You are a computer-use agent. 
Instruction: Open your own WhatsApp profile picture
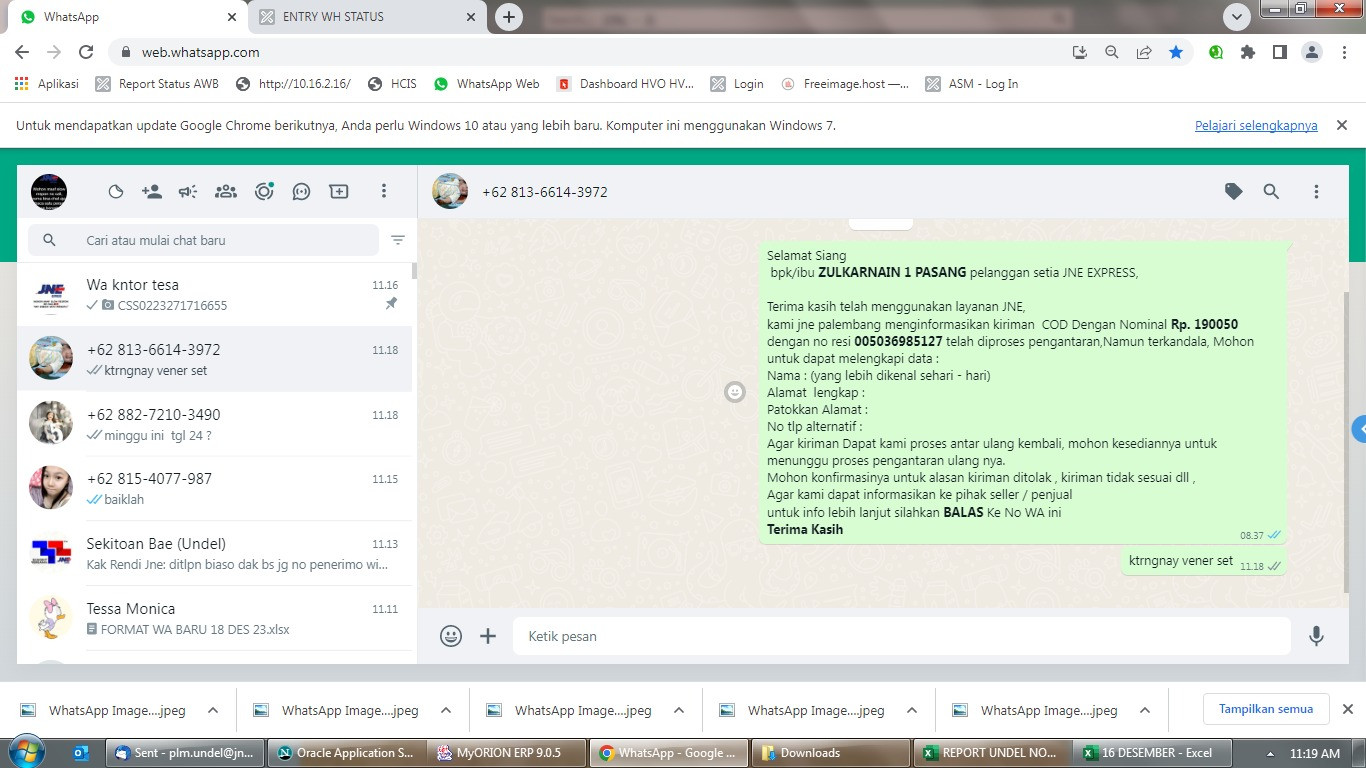pos(49,192)
